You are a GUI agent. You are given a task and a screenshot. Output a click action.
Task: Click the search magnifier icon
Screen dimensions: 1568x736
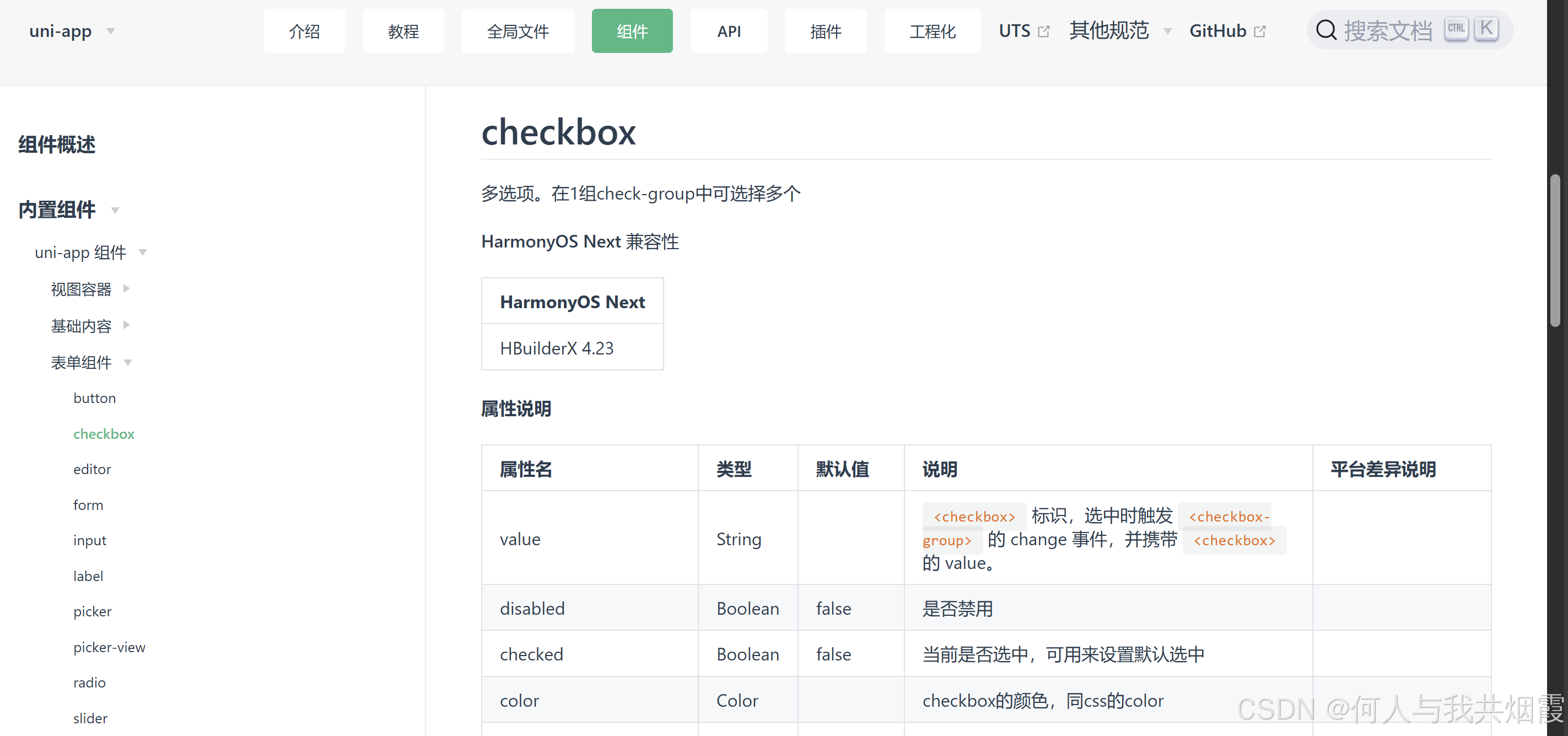(x=1325, y=30)
